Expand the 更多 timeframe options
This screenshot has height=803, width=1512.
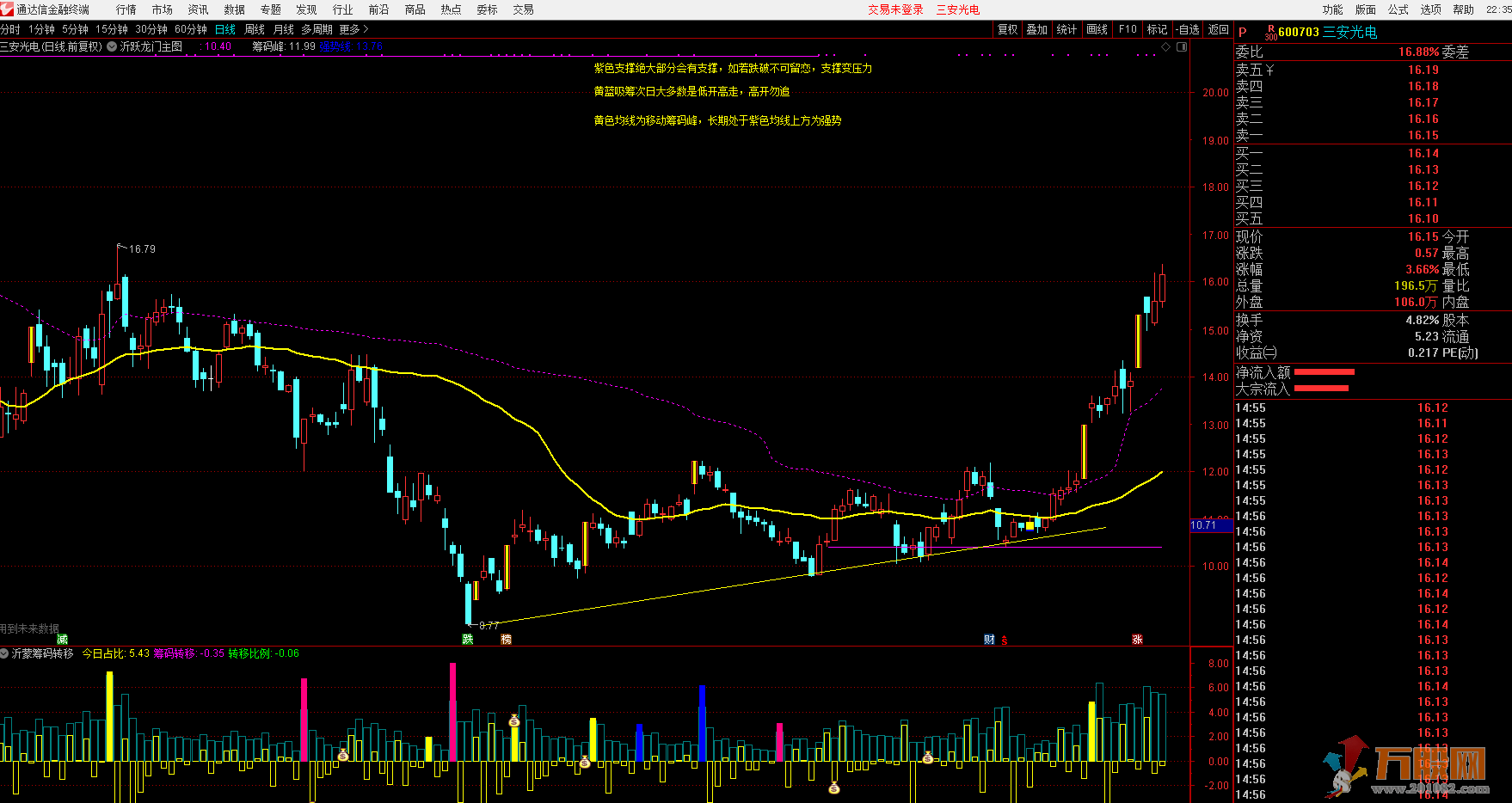point(353,29)
